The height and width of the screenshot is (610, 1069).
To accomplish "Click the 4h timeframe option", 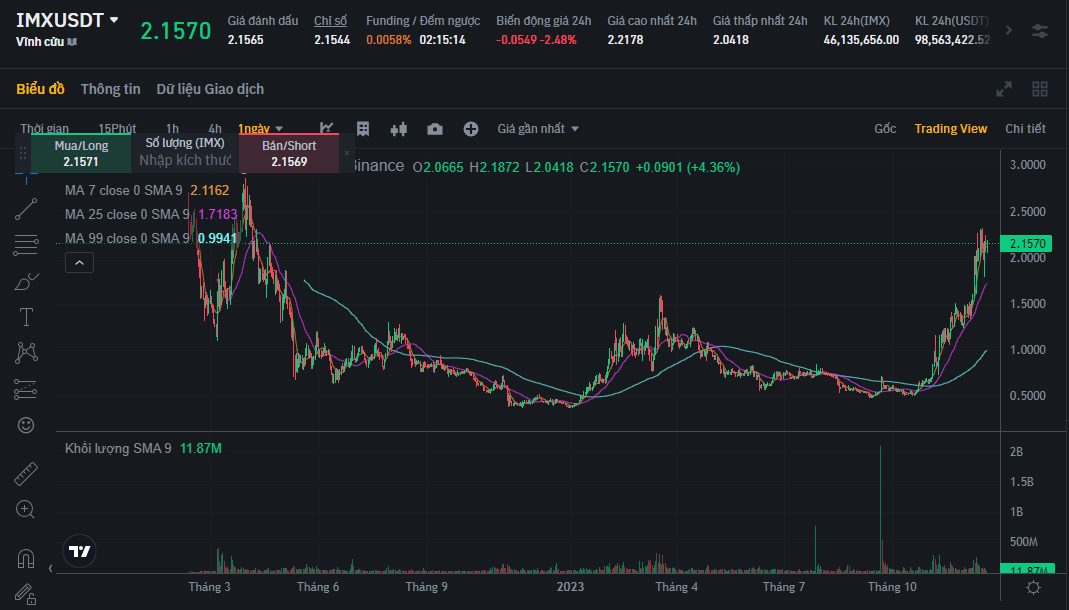I will click(213, 129).
